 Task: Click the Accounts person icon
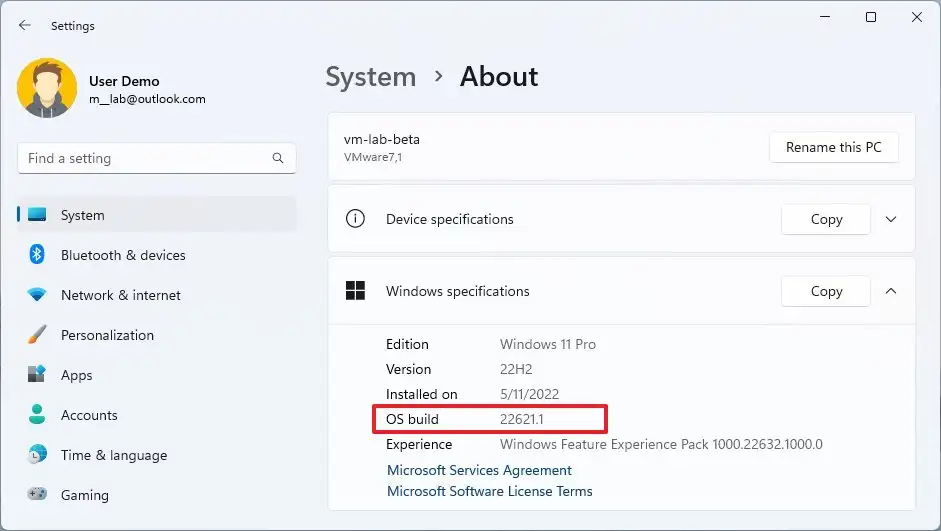[x=37, y=414]
